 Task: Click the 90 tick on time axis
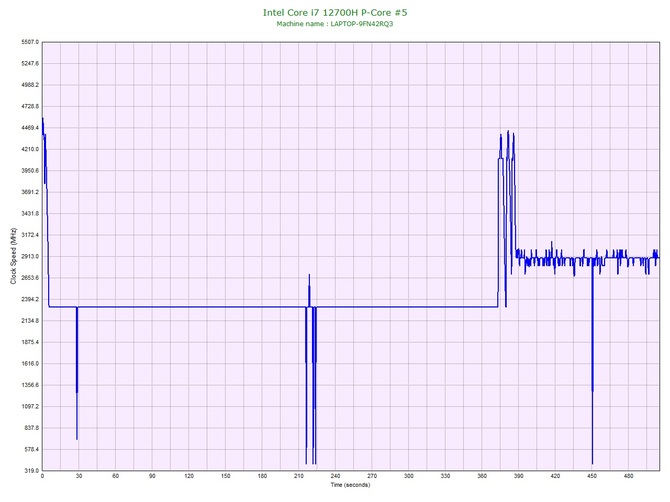pos(152,476)
